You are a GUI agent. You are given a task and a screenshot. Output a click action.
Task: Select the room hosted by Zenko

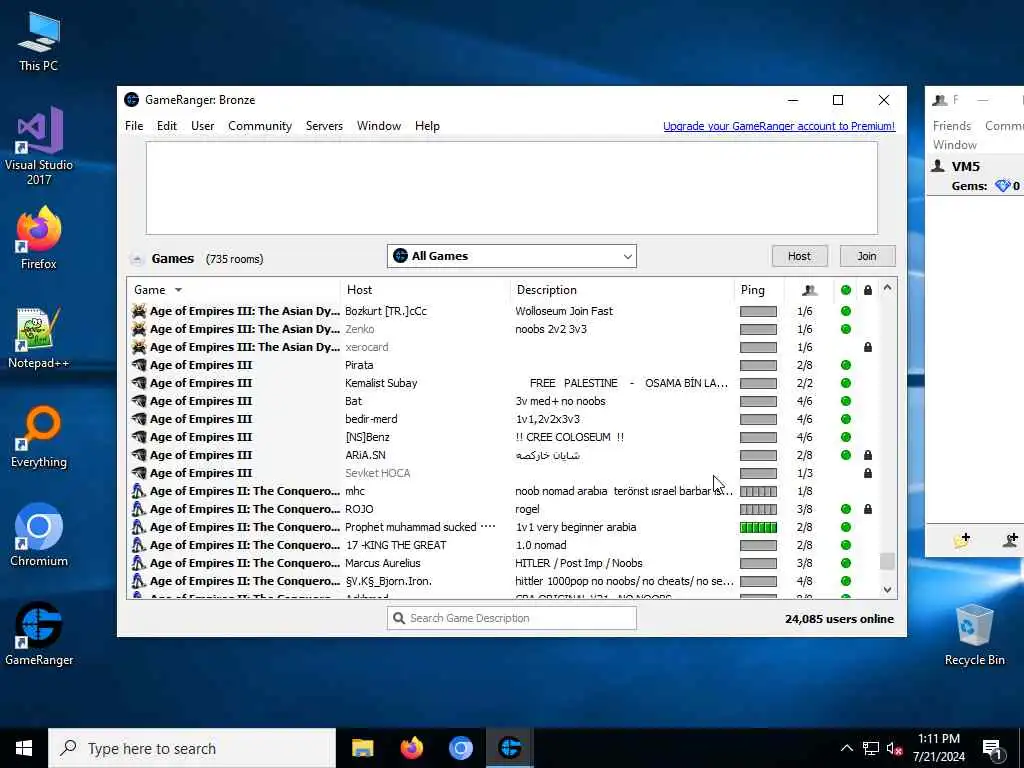pos(503,329)
